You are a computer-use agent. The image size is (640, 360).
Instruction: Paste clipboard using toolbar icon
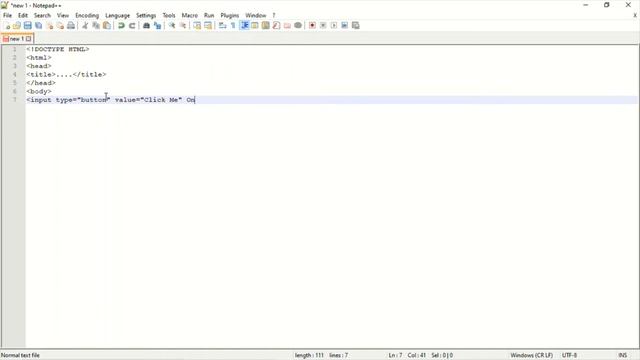click(107, 26)
